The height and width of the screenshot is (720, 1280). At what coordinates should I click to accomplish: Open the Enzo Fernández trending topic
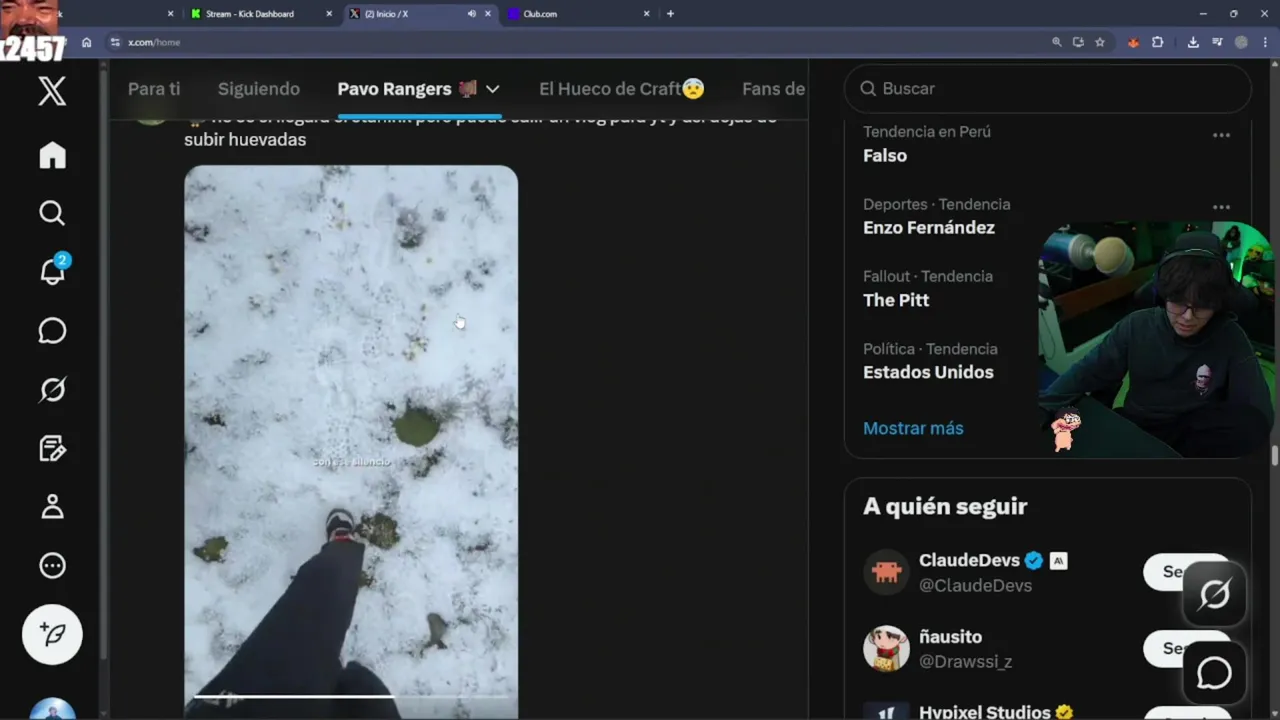click(929, 228)
